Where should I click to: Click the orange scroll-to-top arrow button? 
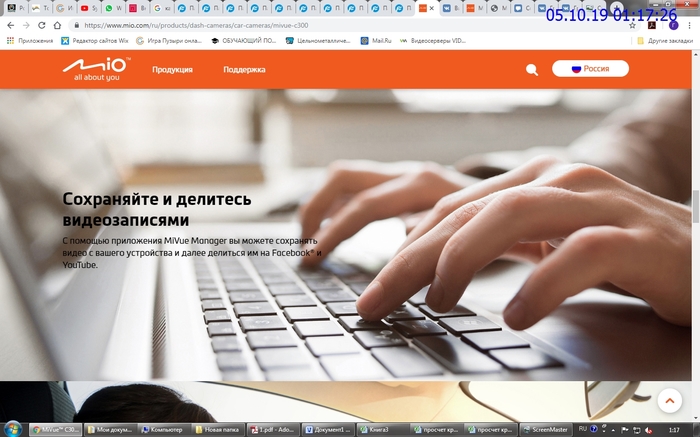click(x=669, y=401)
